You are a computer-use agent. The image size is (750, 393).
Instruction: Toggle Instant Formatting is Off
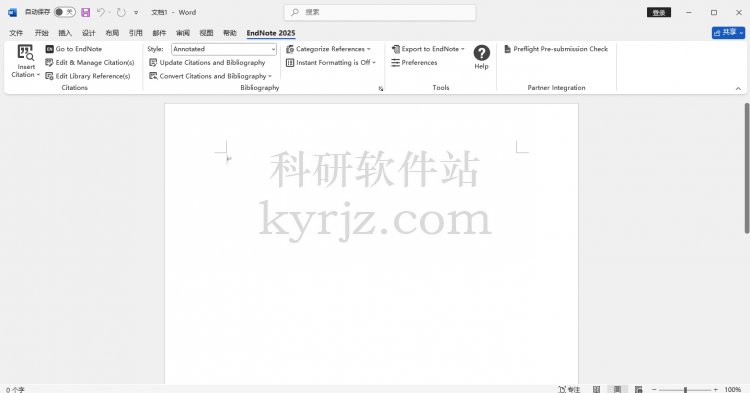coord(331,63)
